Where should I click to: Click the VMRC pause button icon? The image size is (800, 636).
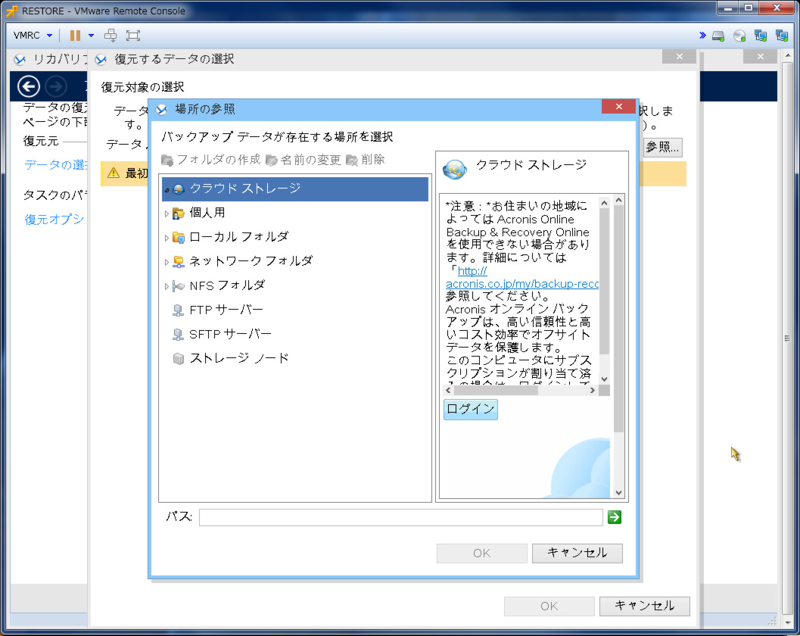click(x=75, y=35)
